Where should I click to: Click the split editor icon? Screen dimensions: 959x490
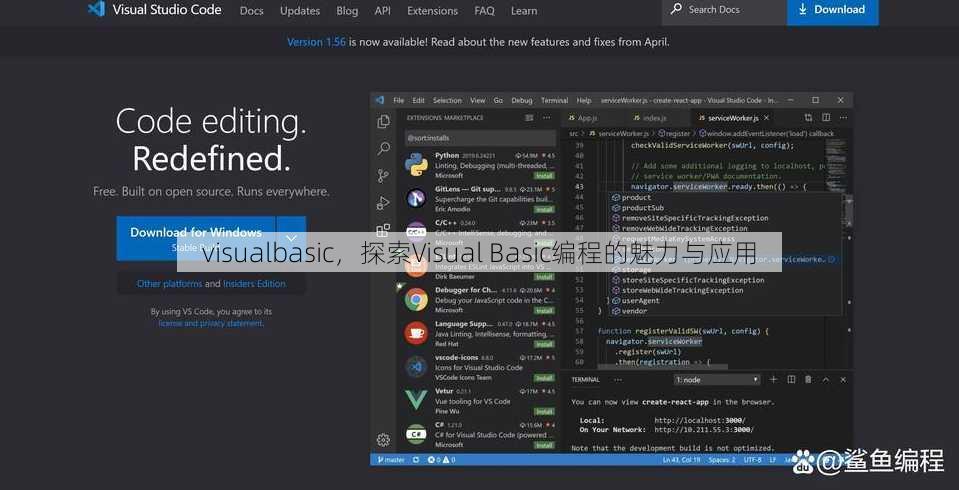[826, 117]
